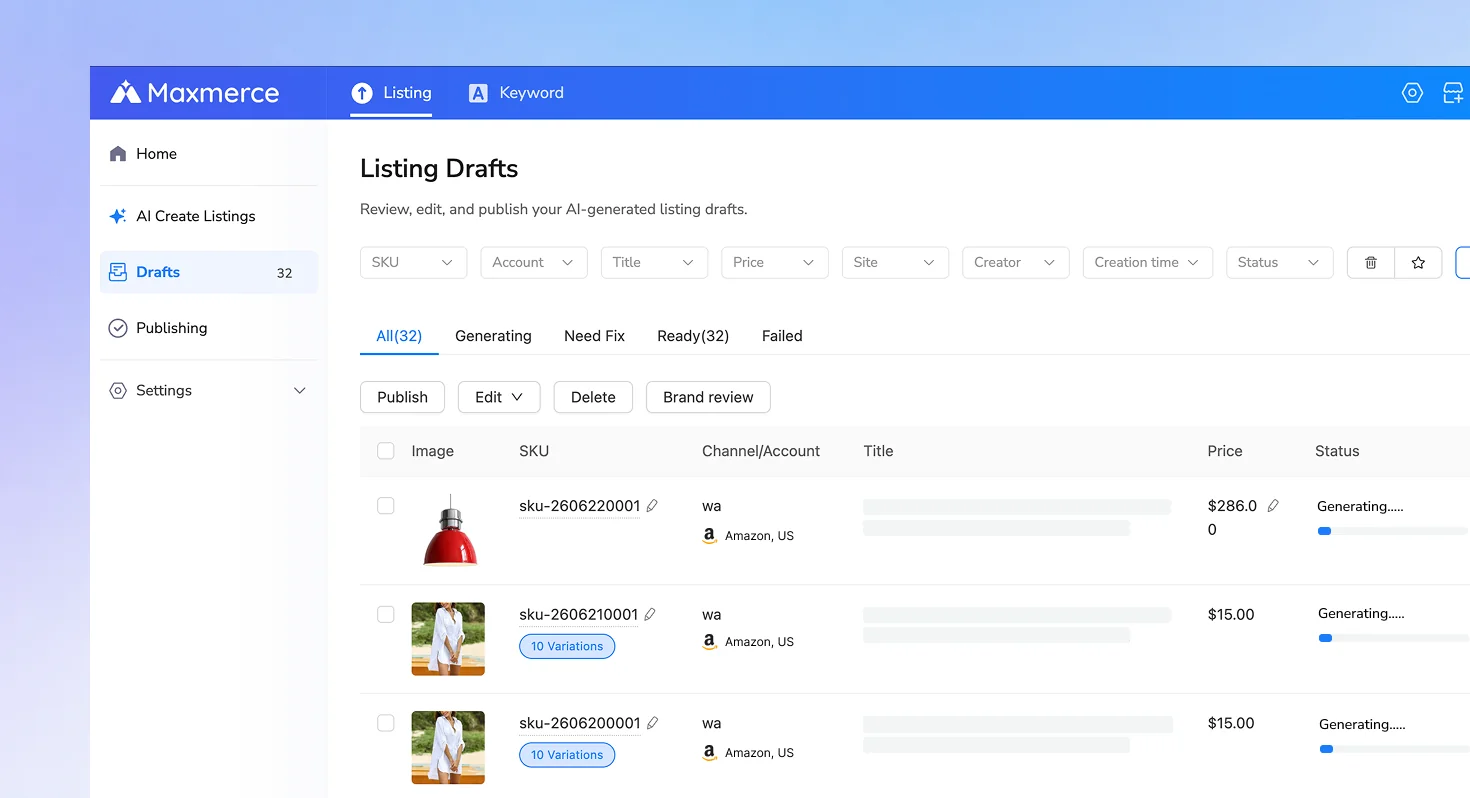This screenshot has height=798, width=1470.
Task: Check the box for sku-2606220001
Action: click(x=386, y=506)
